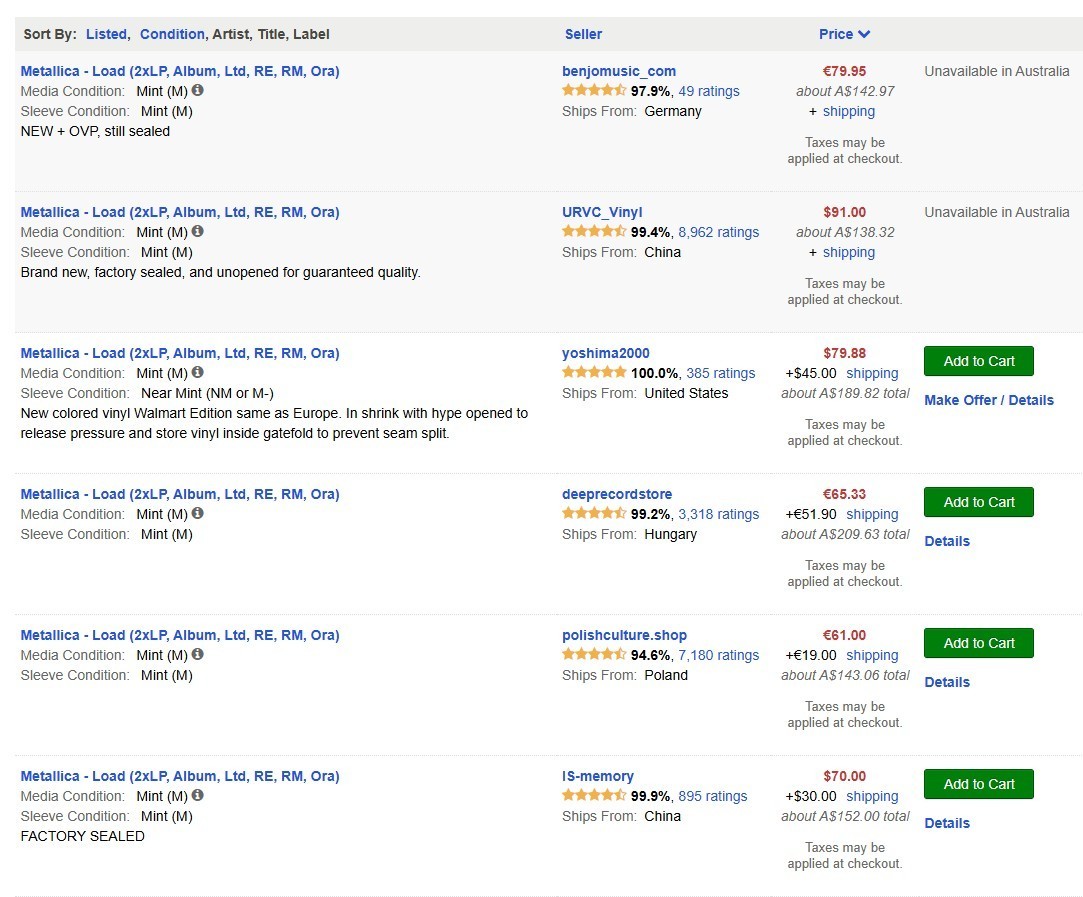The width and height of the screenshot is (1083, 897).
Task: Click info icon on deeprecordstore listing's Media Condition
Action: click(x=198, y=514)
